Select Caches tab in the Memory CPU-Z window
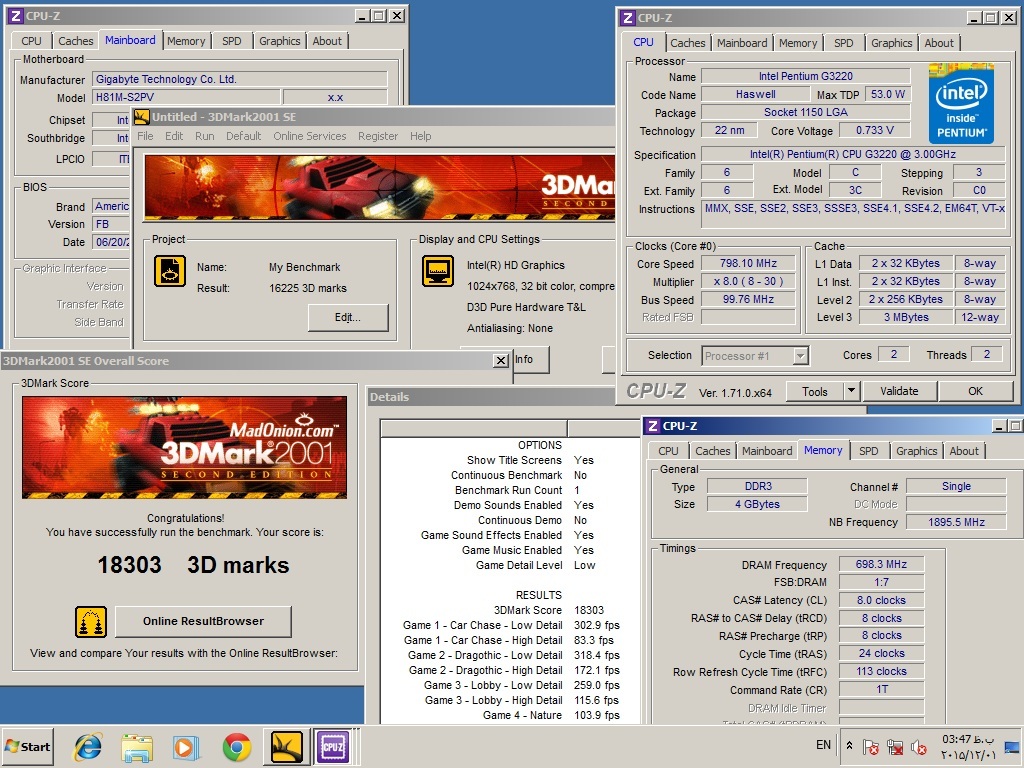 pyautogui.click(x=712, y=451)
